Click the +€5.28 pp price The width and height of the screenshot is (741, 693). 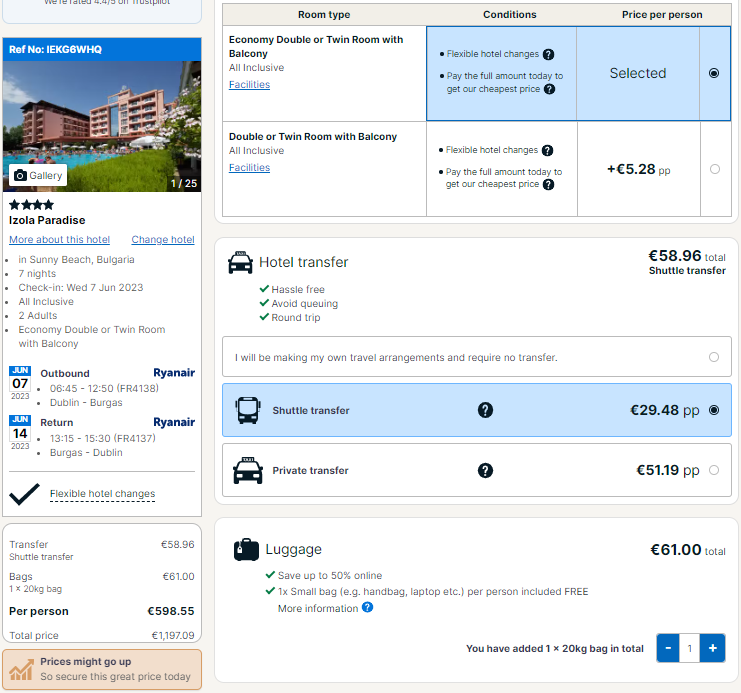(x=638, y=169)
